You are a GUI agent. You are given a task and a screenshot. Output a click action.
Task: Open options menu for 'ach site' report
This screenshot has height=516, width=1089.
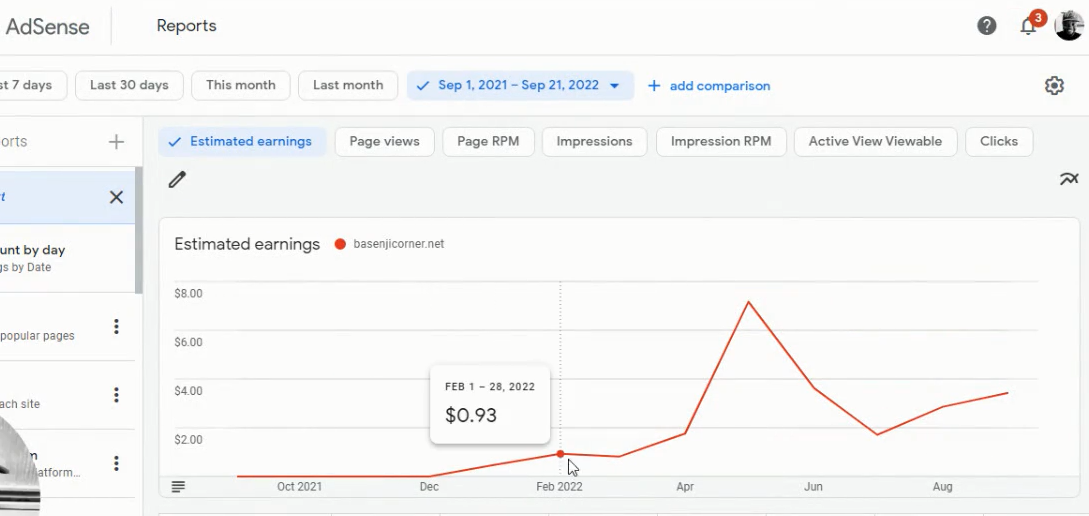[116, 395]
